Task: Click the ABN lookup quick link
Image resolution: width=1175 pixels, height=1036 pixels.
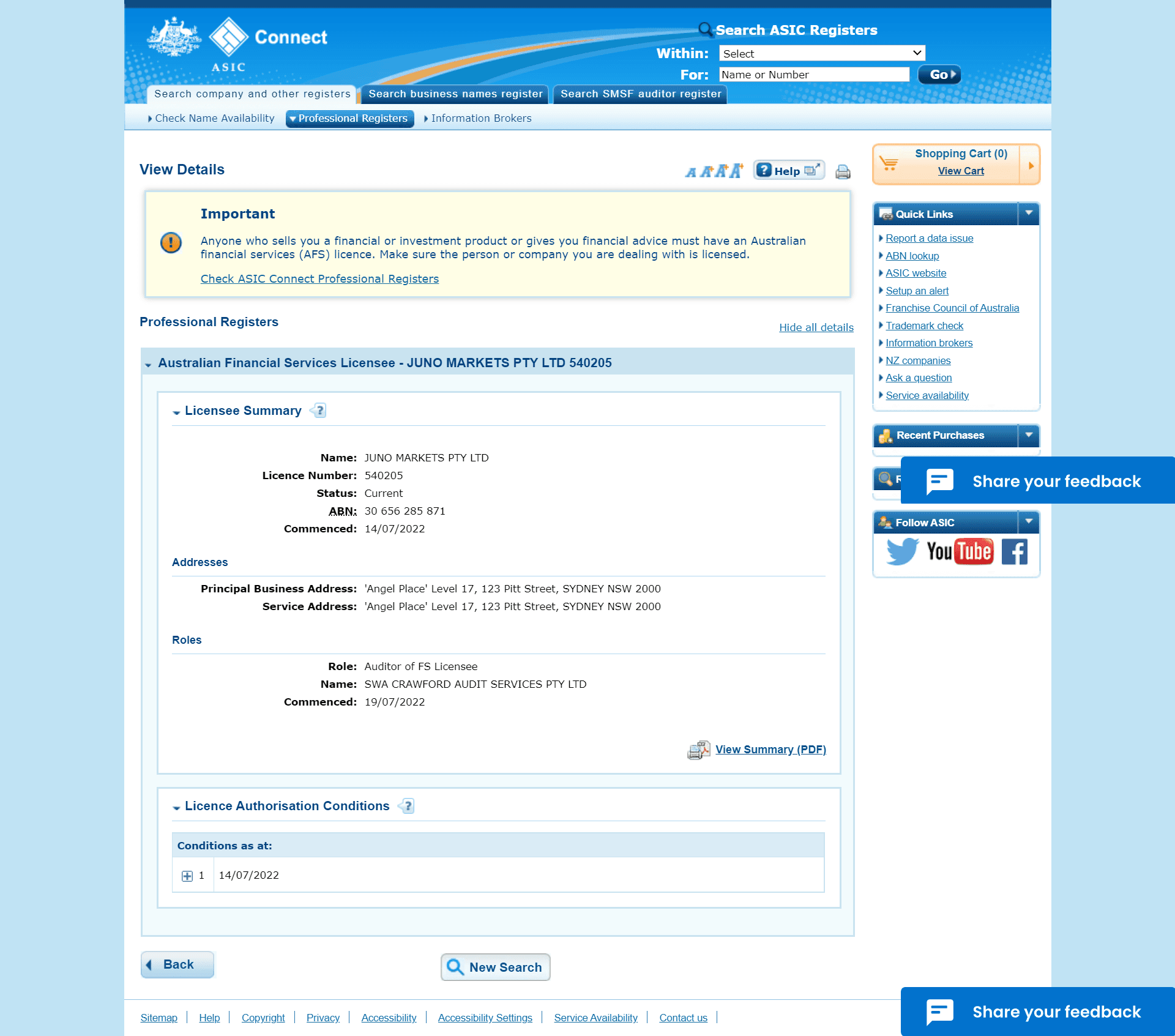Action: pos(912,255)
